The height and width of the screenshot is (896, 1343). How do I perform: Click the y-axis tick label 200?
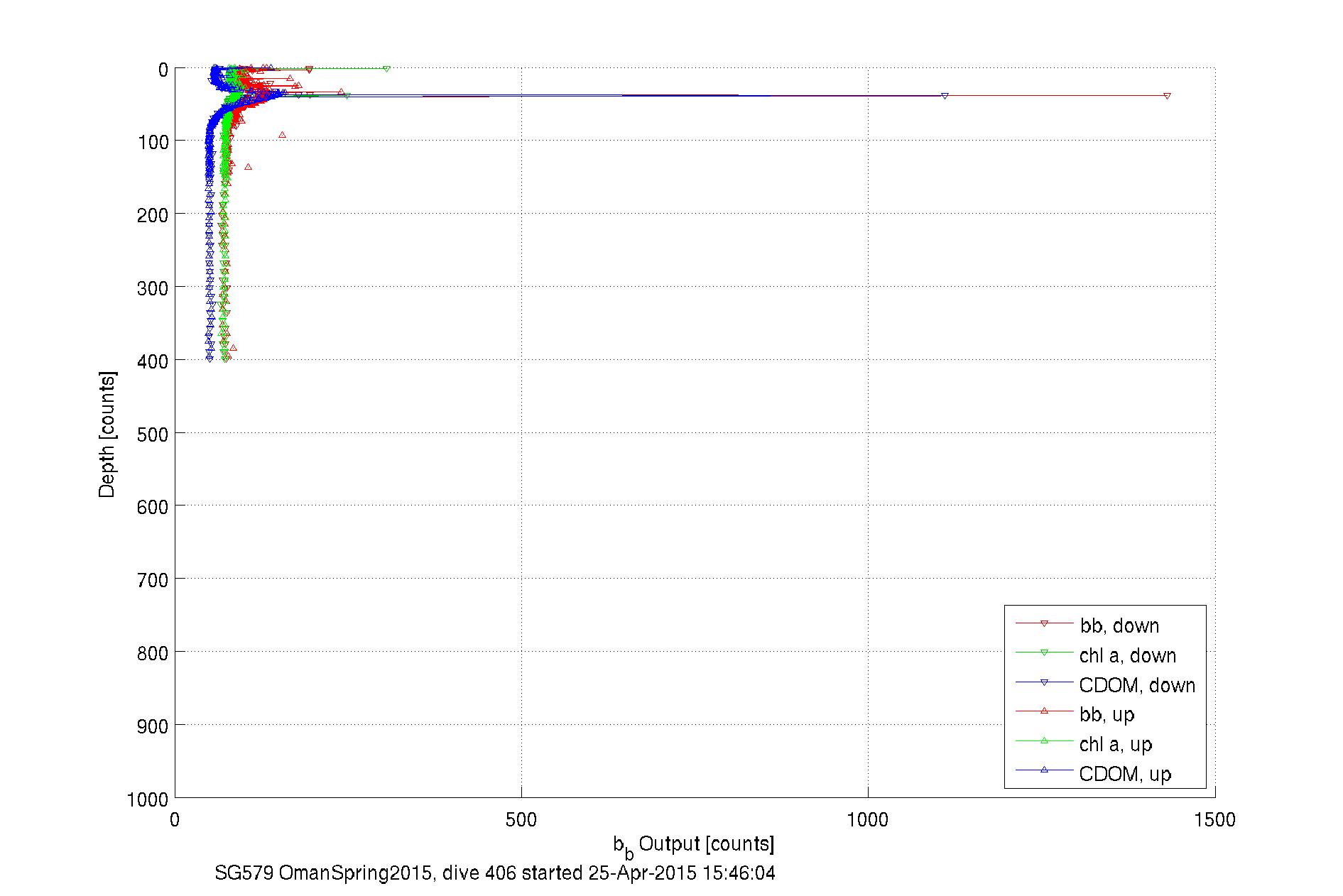click(153, 214)
